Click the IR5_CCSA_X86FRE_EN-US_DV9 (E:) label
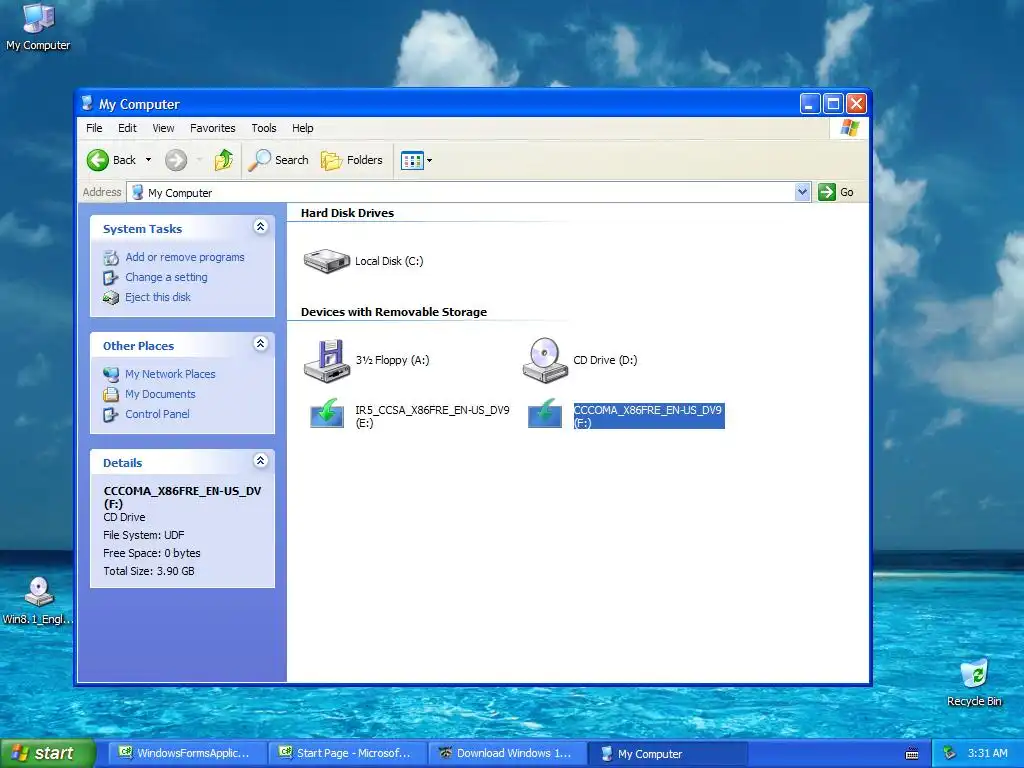The height and width of the screenshot is (768, 1024). point(432,417)
